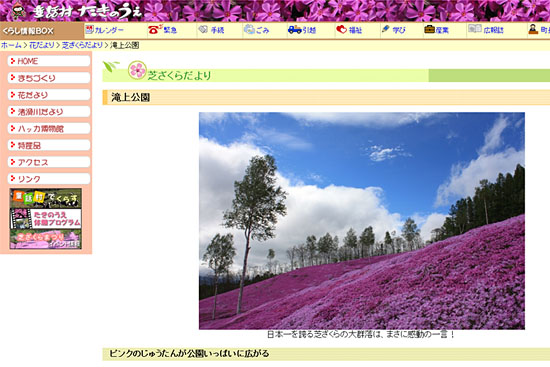Open the 産業 menu item

pyautogui.click(x=442, y=30)
